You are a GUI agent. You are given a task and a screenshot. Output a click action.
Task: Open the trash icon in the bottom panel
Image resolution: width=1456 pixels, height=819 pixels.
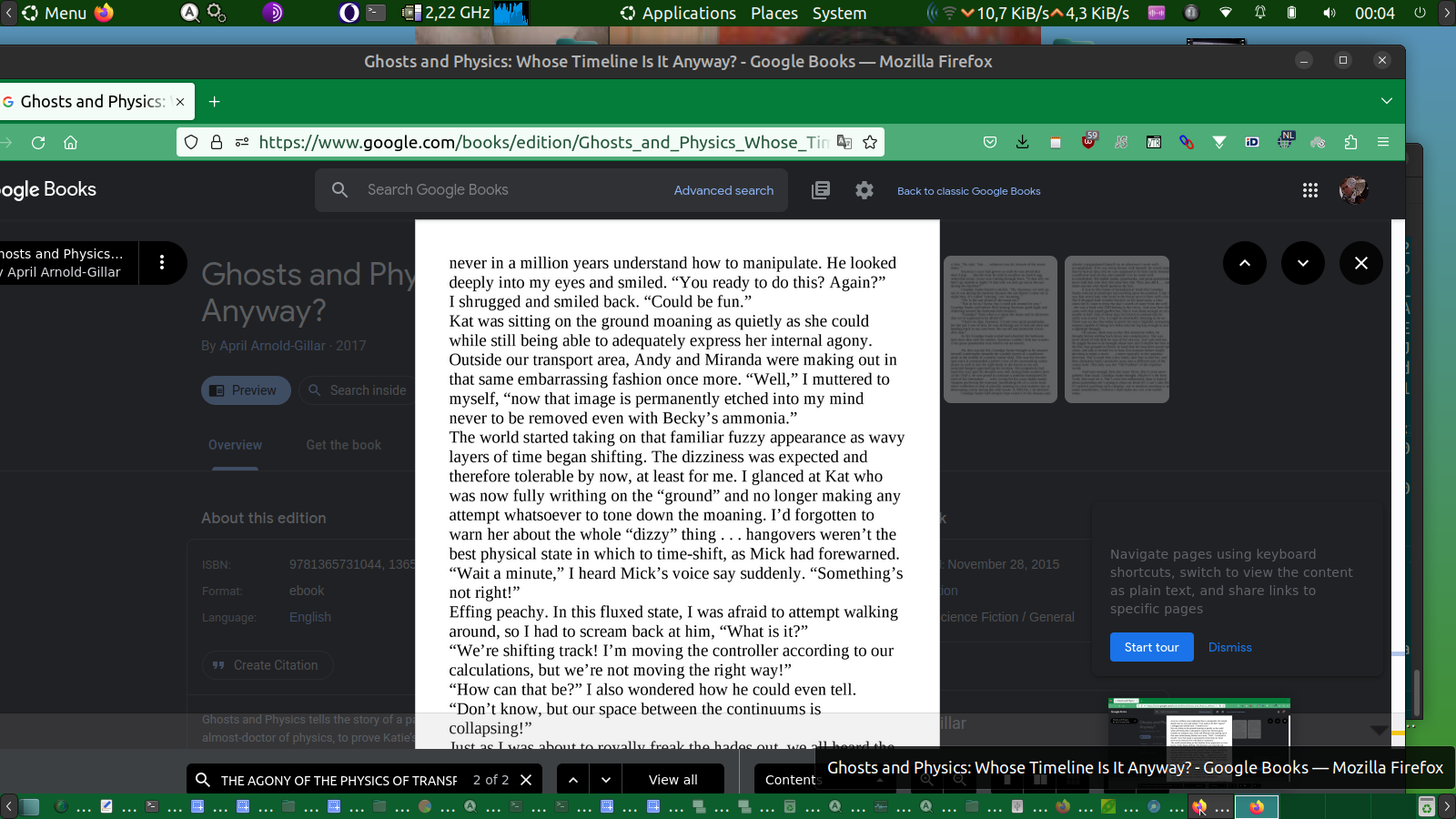(x=1427, y=806)
